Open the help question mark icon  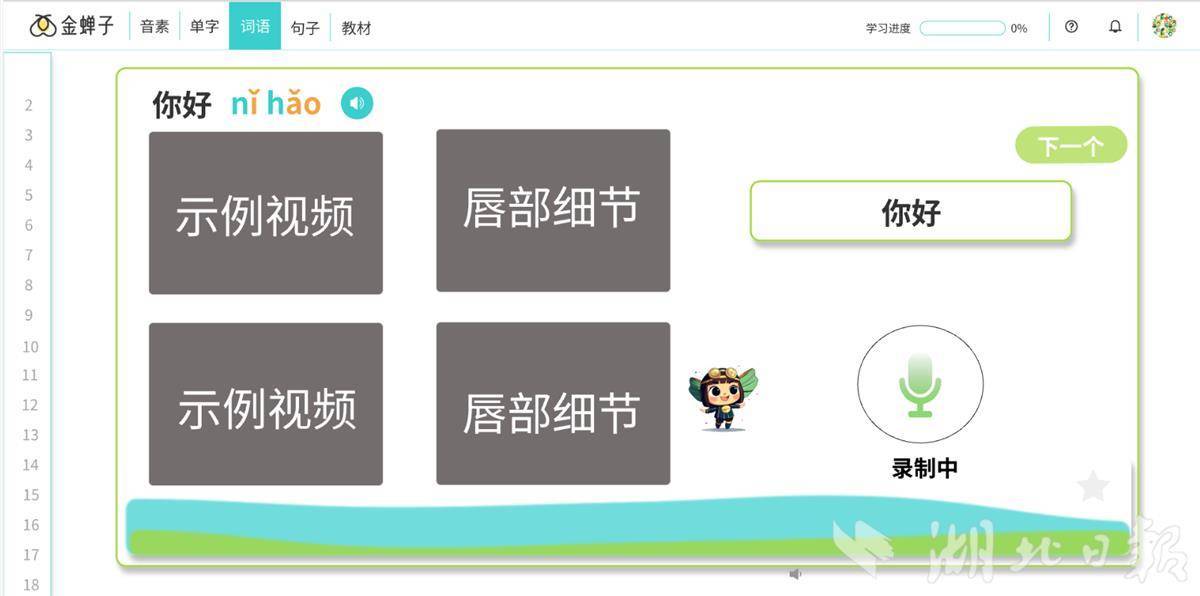(1072, 27)
